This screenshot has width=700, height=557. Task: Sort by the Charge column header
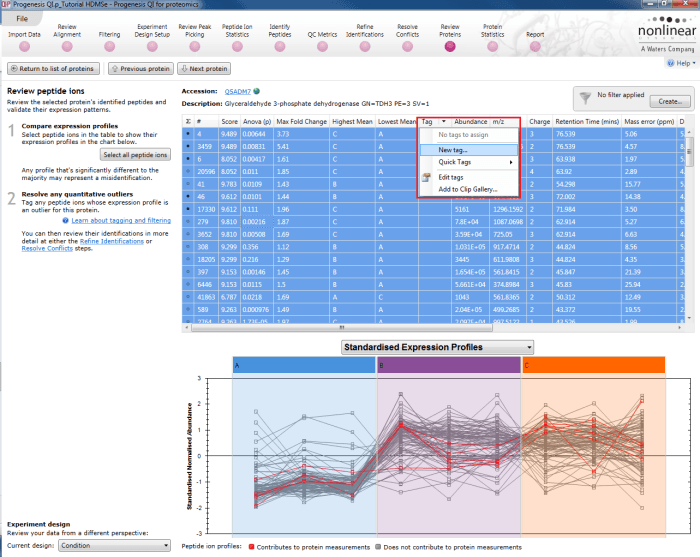(x=539, y=121)
